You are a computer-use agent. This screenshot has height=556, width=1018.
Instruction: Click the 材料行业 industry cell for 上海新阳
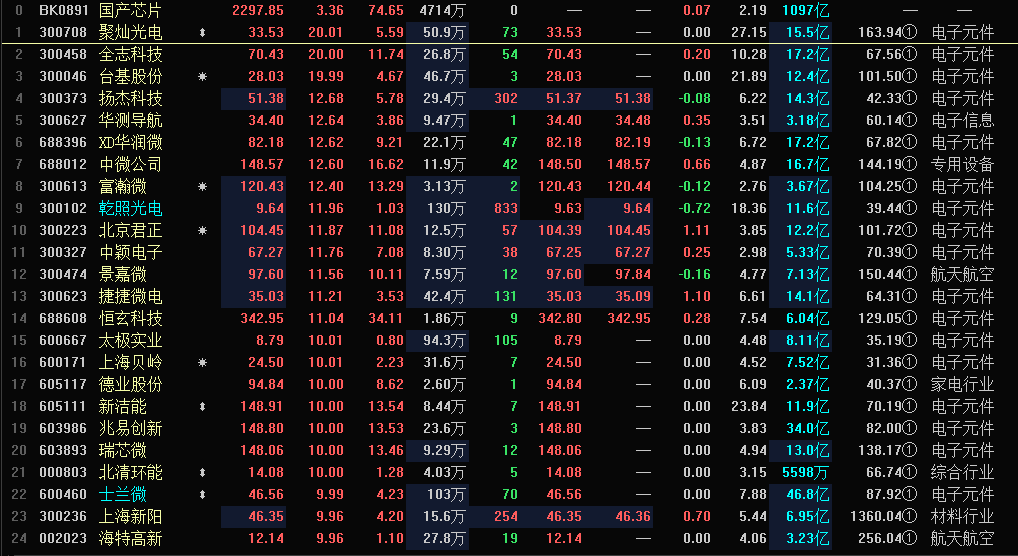962,516
